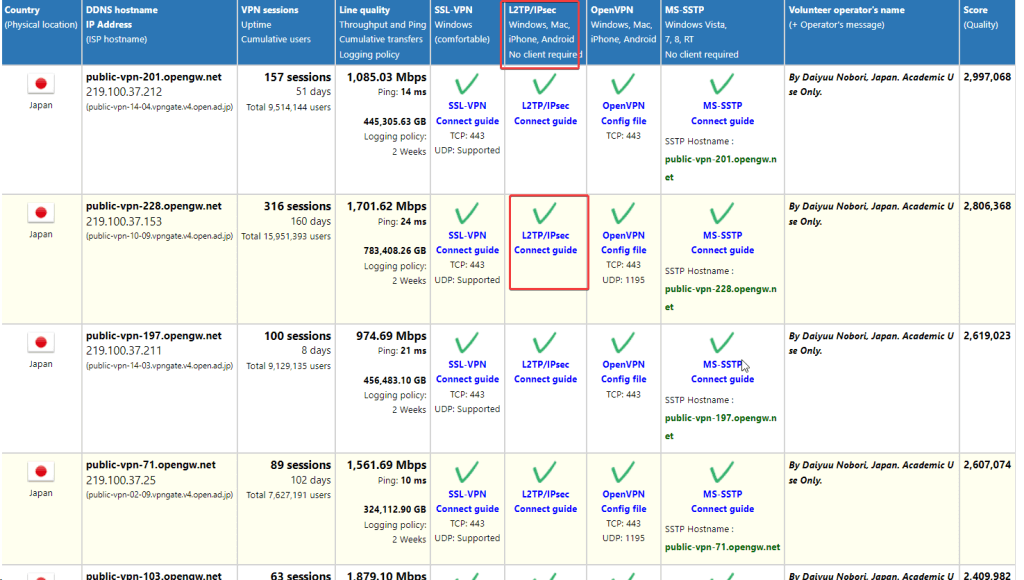Click L2TP/IPsec green checkmark in public-vpn-228 row
Viewport: 1024px width, 580px height.
coord(545,214)
